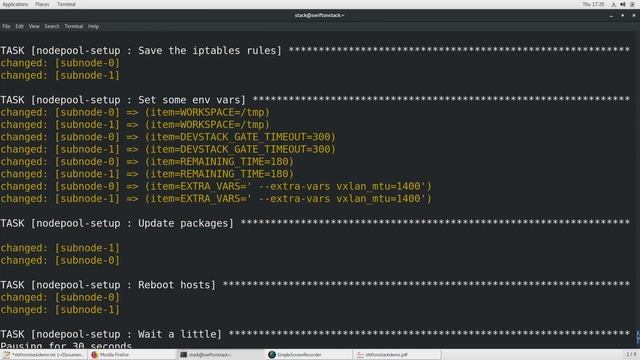Click the 'Set some env vars' task line
This screenshot has width=640, height=360.
315,100
